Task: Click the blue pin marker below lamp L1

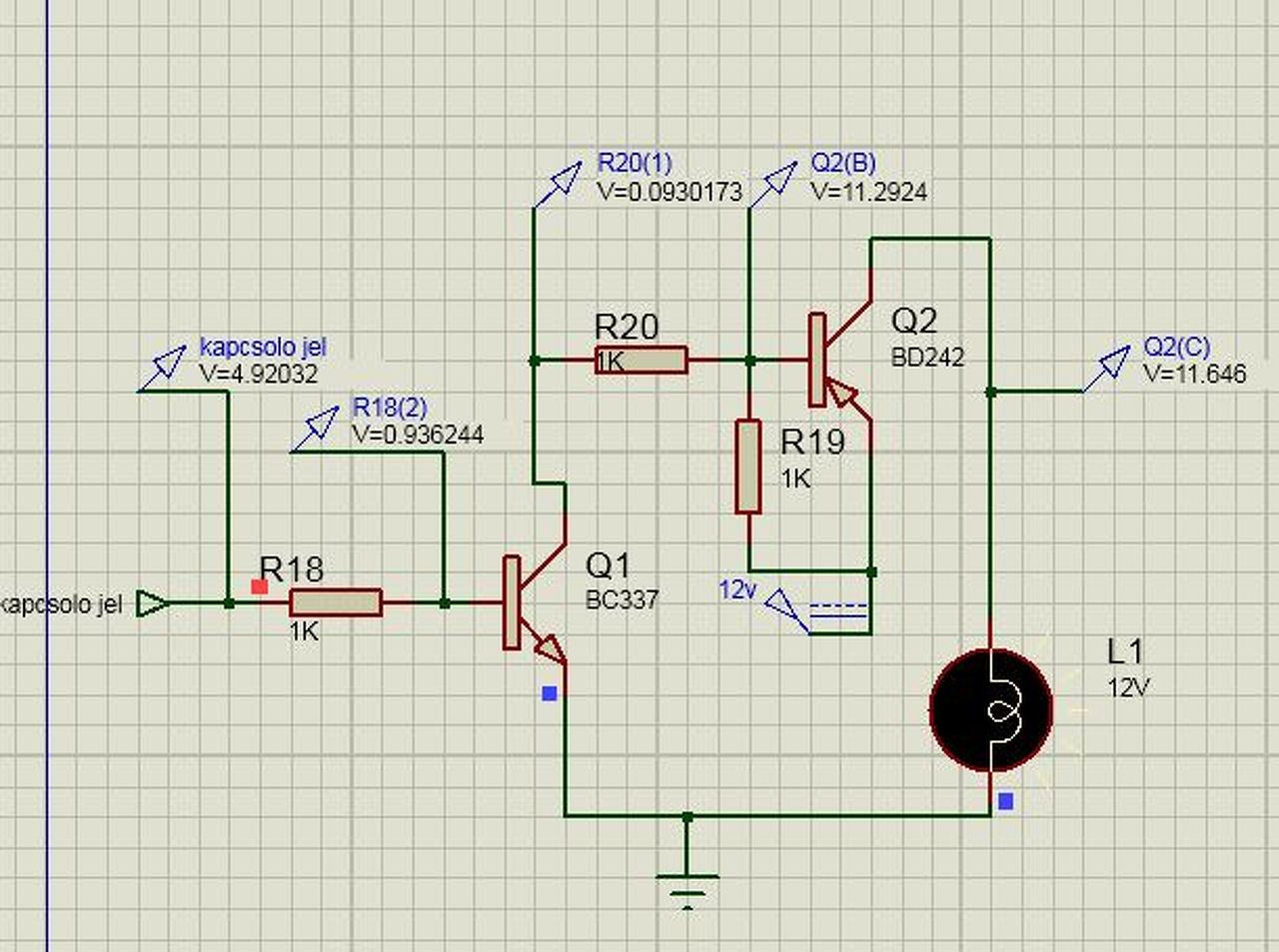Action: tap(1005, 801)
